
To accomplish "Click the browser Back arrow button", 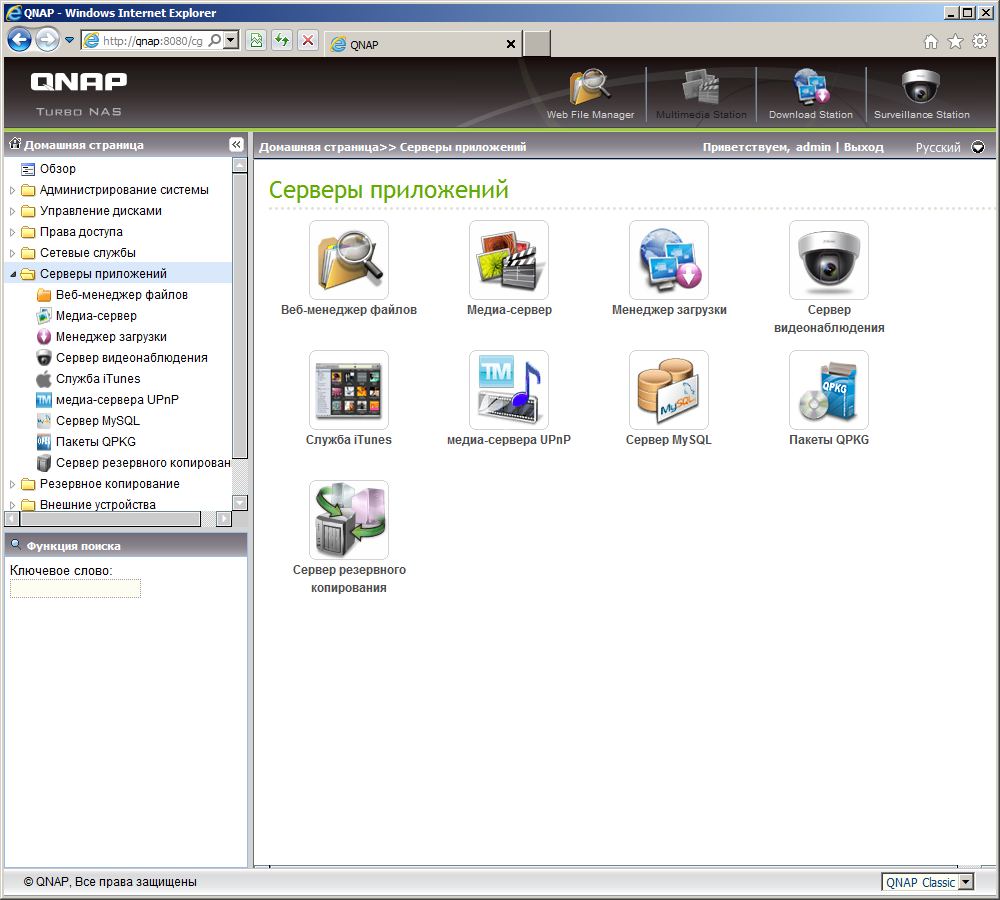I will point(20,40).
